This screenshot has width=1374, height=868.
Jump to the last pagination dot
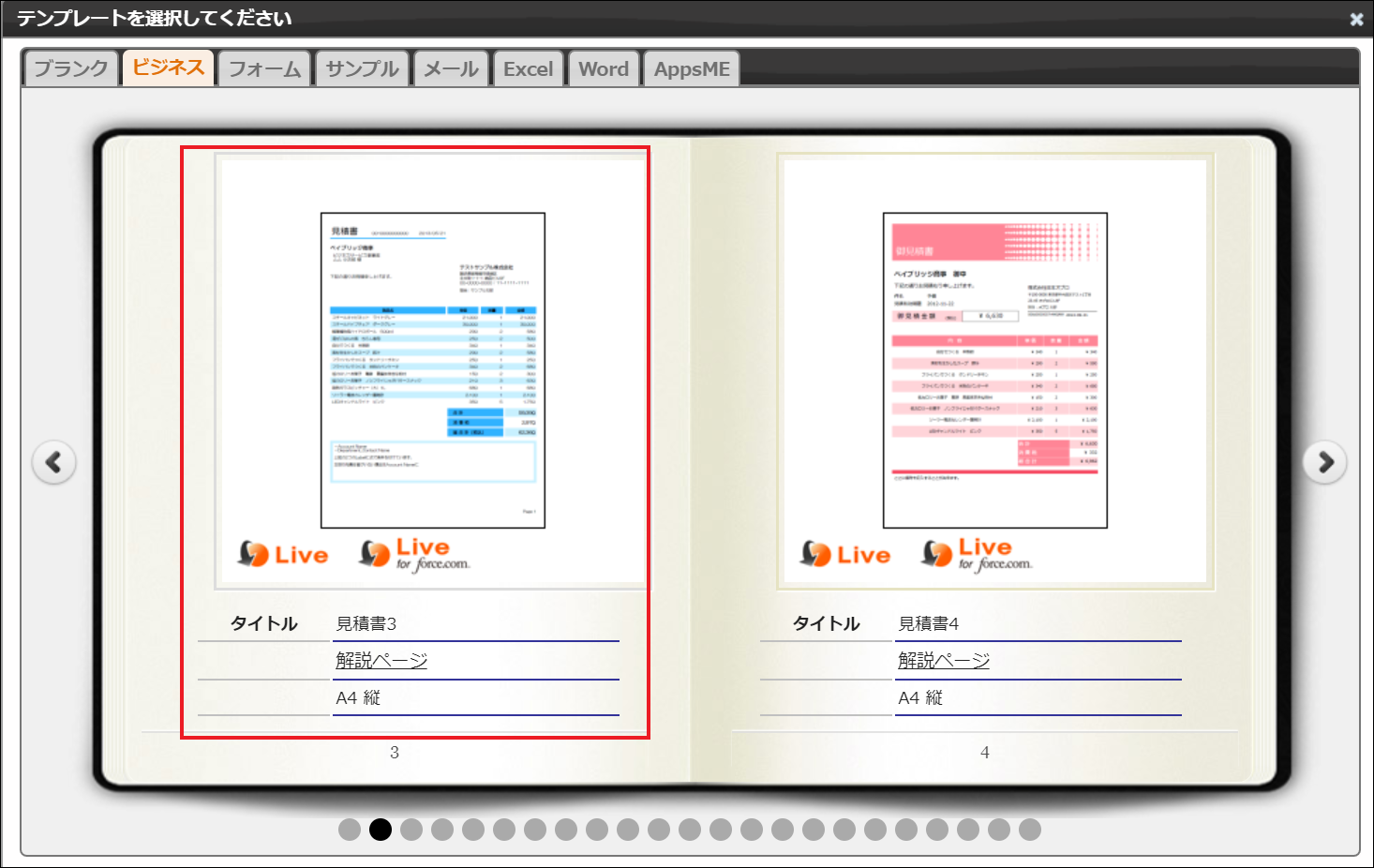(1030, 830)
